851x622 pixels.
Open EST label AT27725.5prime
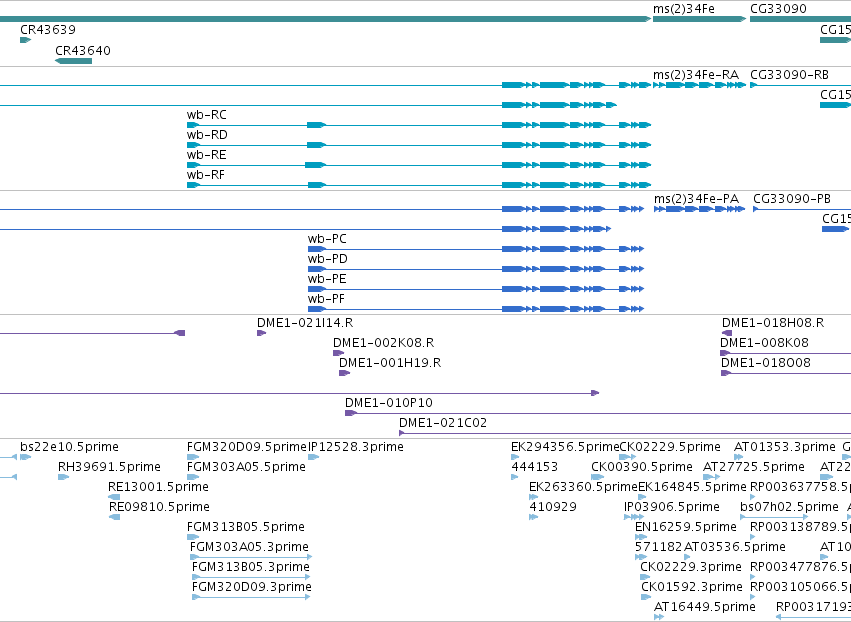[754, 467]
